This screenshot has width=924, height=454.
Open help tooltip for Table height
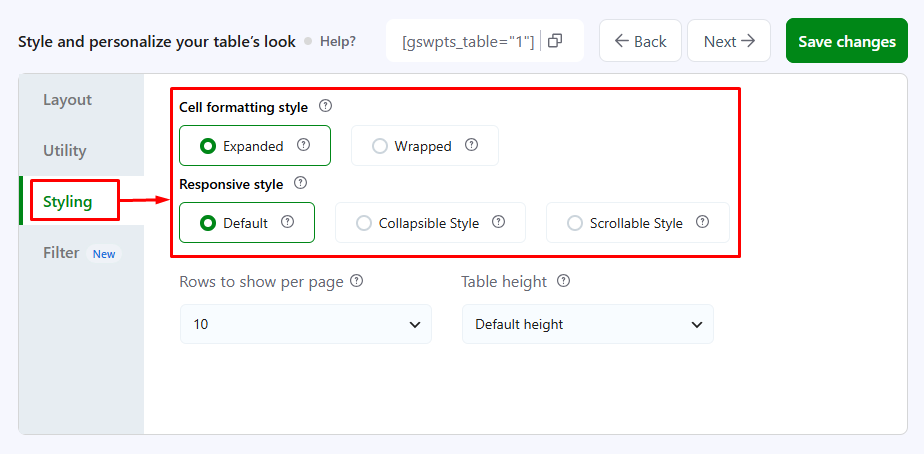pos(564,281)
